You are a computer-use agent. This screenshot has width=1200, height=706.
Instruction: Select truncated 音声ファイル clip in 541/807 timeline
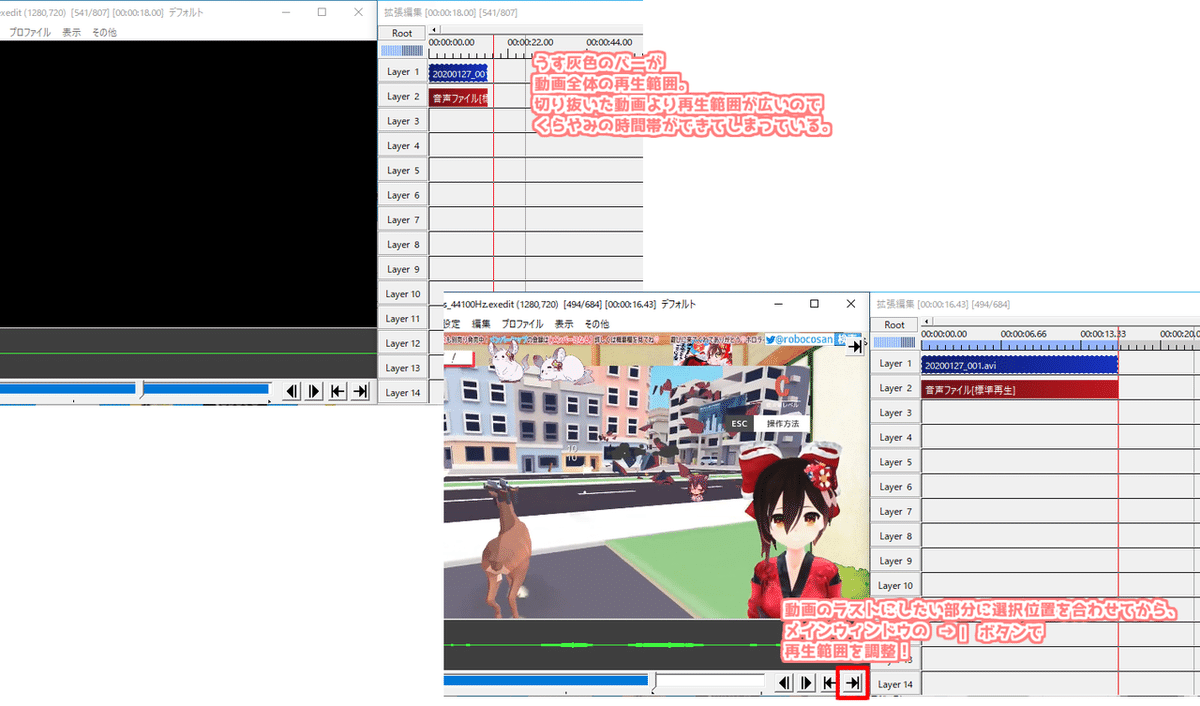pyautogui.click(x=458, y=98)
